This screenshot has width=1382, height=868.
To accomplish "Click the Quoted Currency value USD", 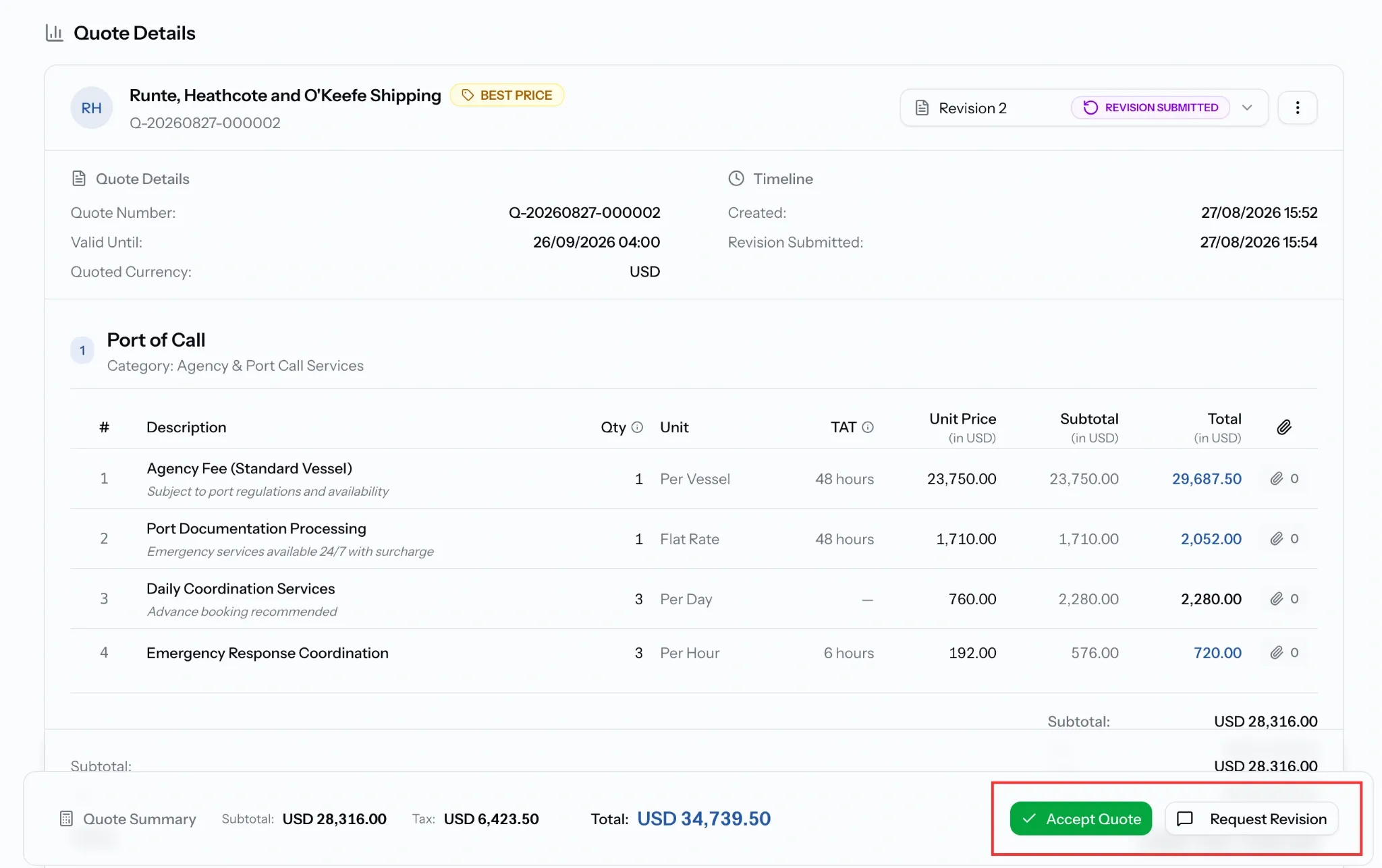I will (x=645, y=272).
